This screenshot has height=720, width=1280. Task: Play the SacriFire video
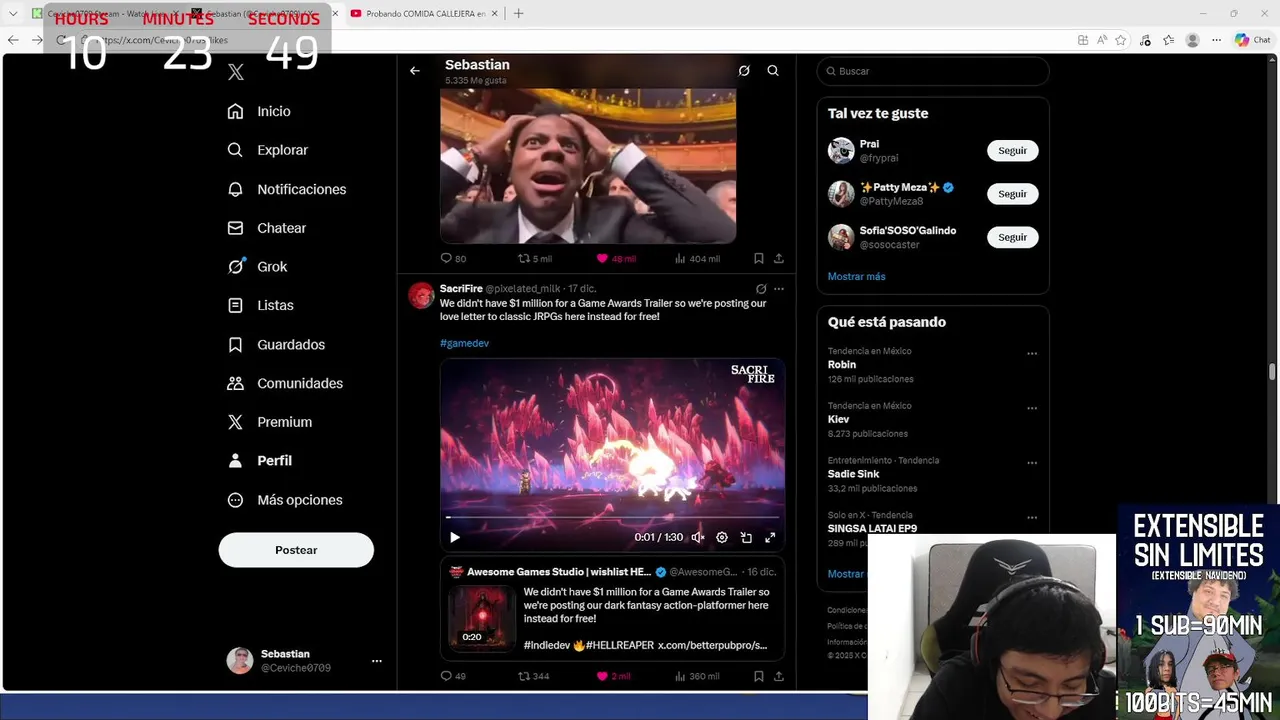click(455, 537)
